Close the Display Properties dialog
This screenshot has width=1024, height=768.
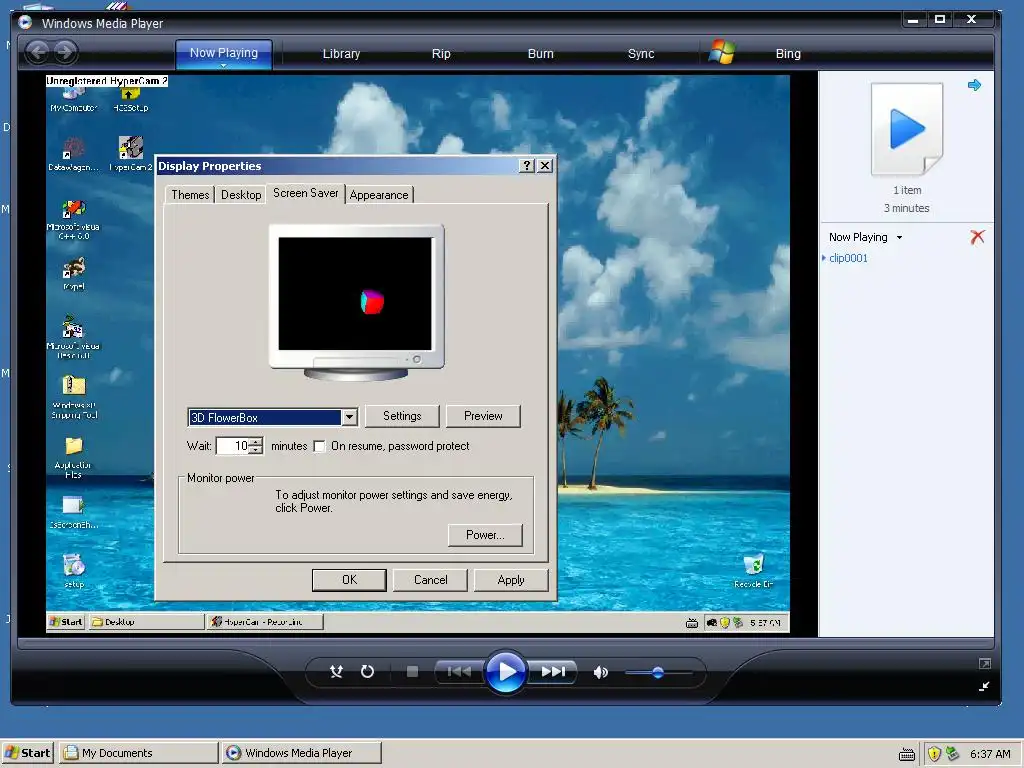point(545,166)
